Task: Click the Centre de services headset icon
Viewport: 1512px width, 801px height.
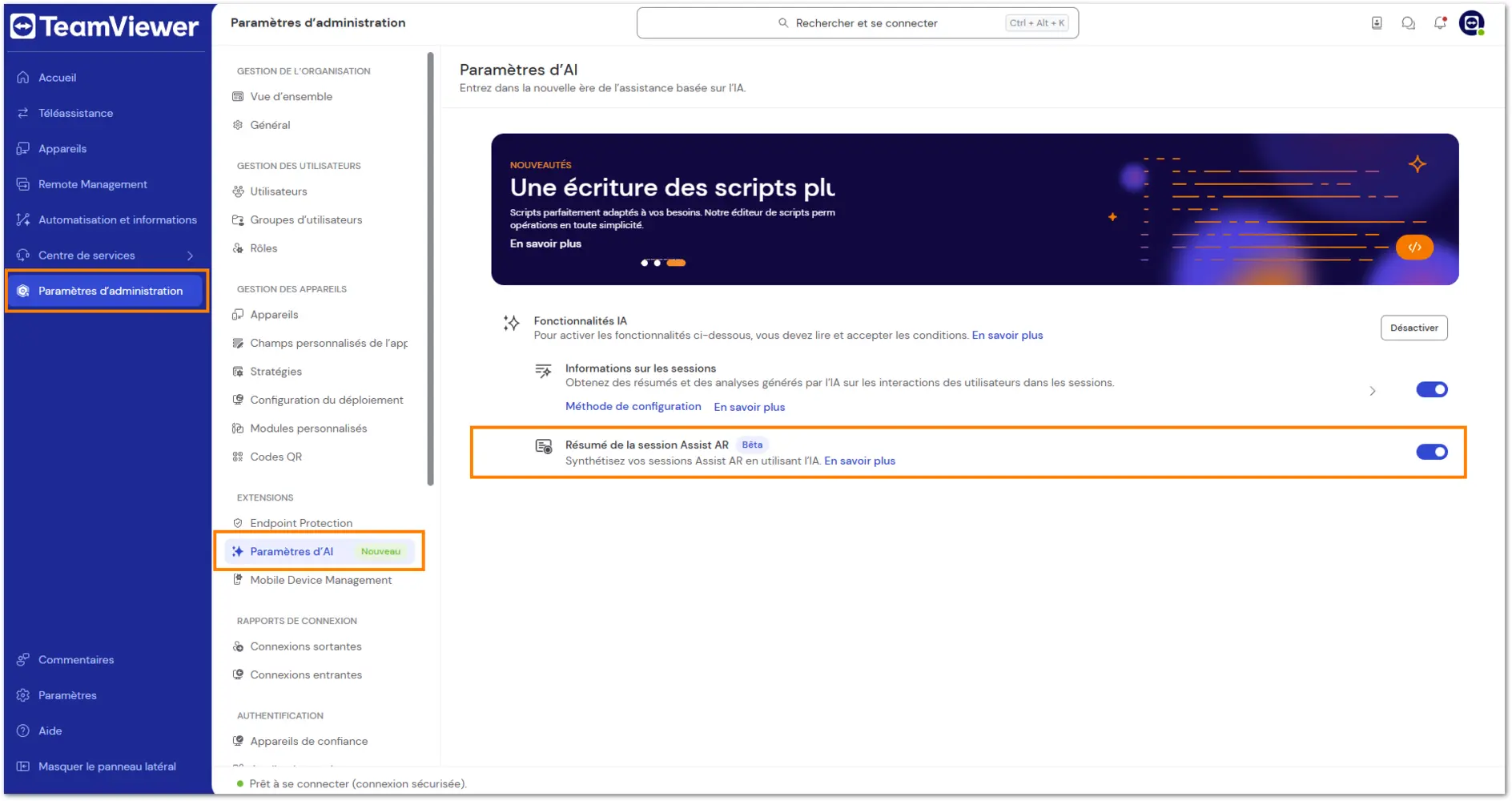Action: [23, 256]
